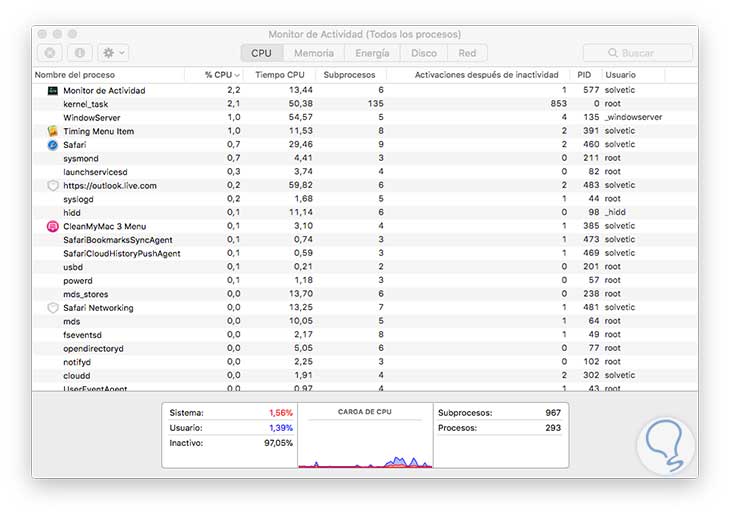Click the Subprocesos 967 total

click(553, 413)
